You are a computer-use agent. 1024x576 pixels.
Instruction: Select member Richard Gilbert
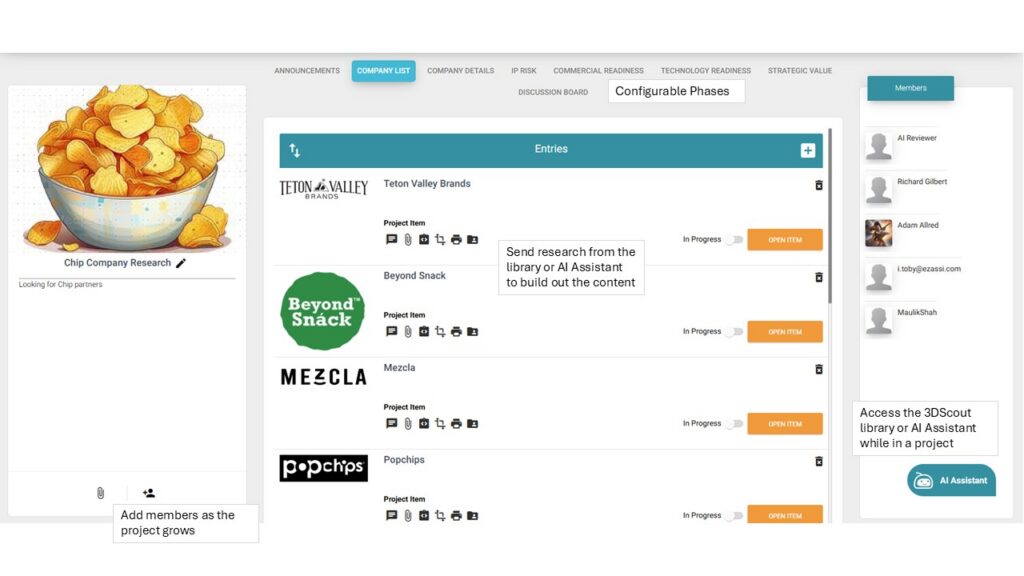[921, 182]
